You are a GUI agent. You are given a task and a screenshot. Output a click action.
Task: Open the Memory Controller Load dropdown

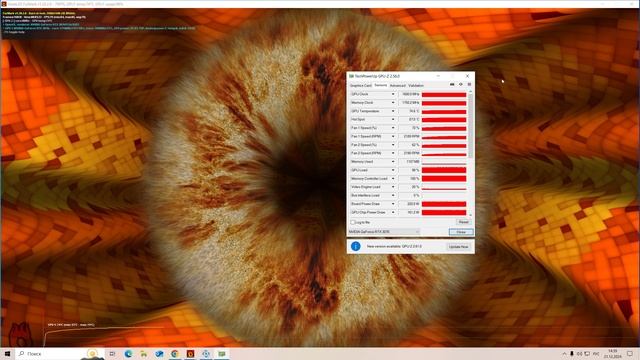[393, 178]
